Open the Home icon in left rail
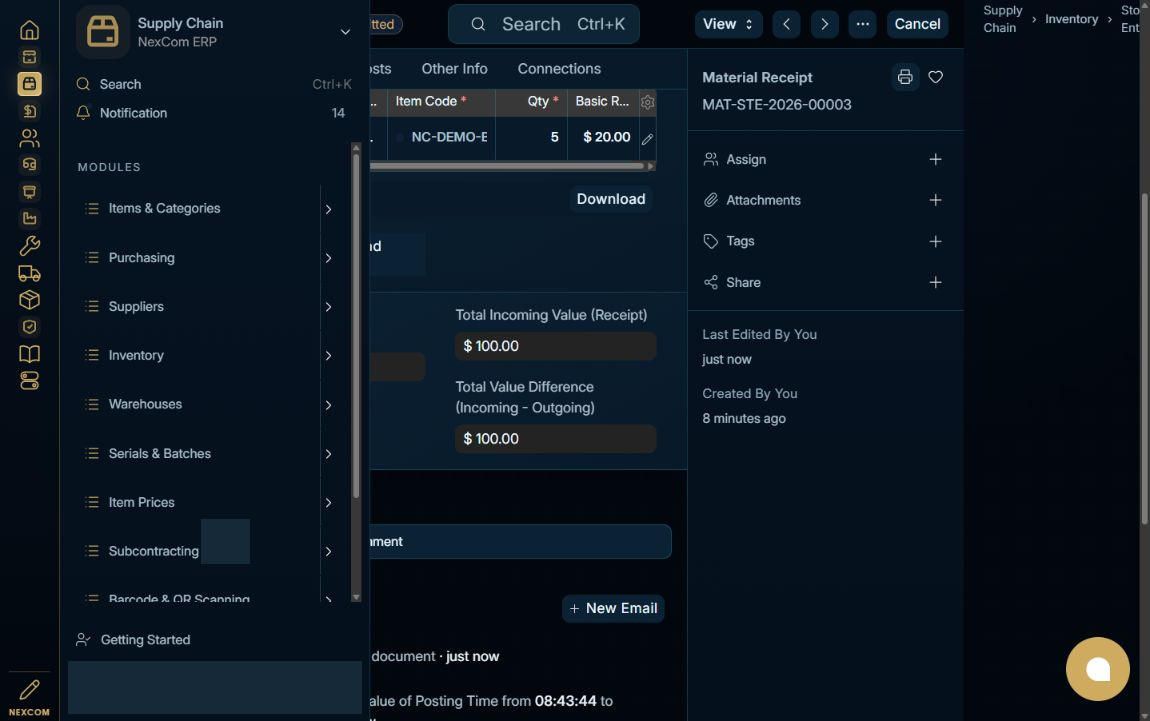 (x=29, y=30)
